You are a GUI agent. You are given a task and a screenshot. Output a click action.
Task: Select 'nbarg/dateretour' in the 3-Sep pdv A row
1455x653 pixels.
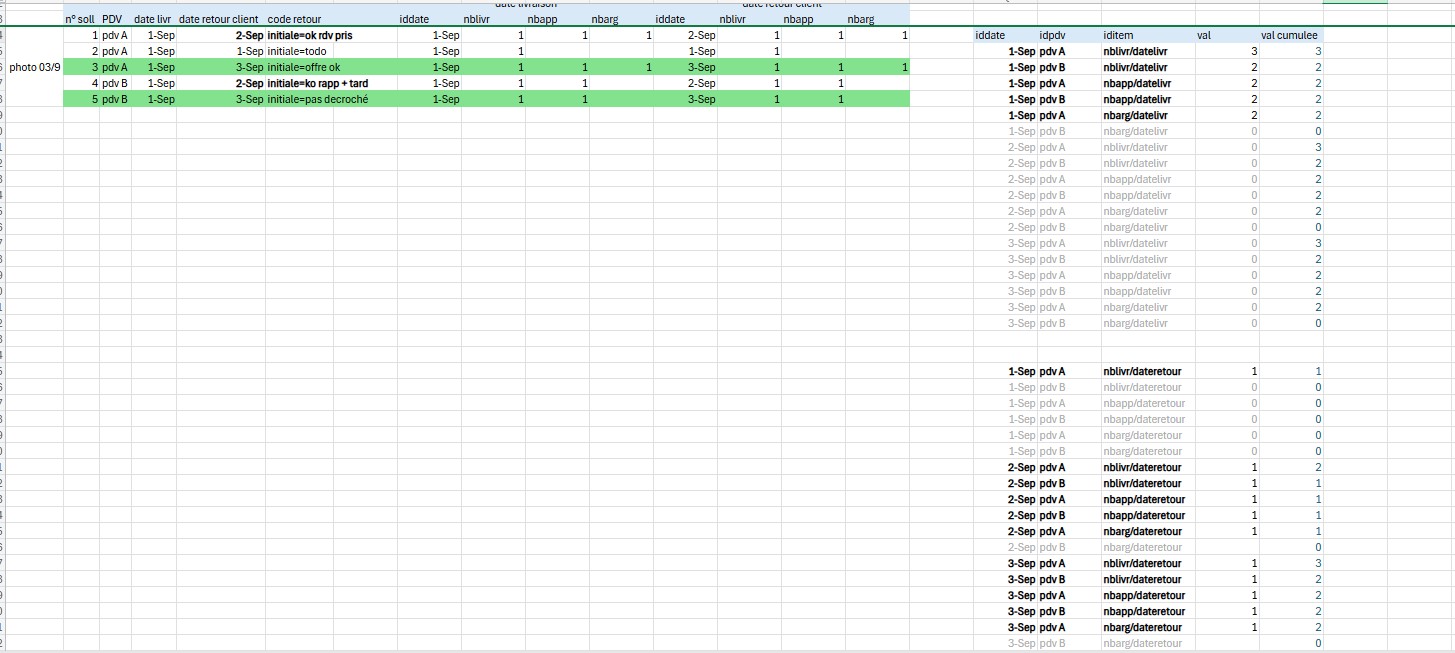tap(1144, 627)
